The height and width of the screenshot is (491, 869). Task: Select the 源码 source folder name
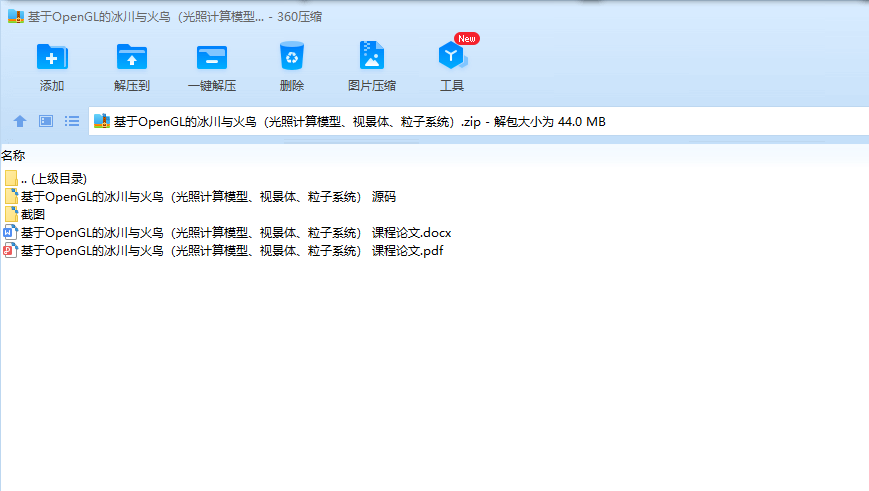click(x=208, y=197)
